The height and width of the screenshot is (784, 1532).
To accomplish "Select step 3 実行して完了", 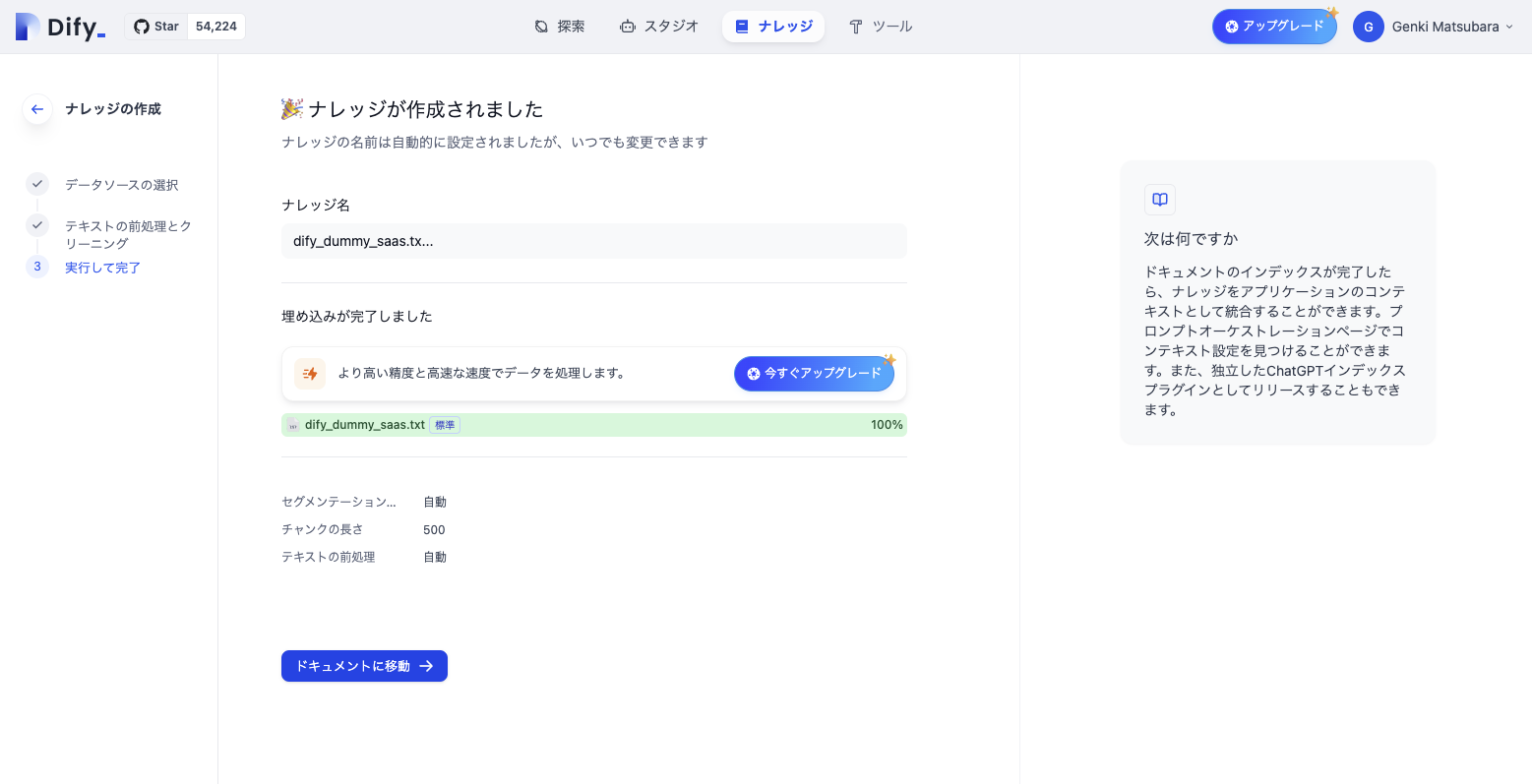I will (x=102, y=268).
